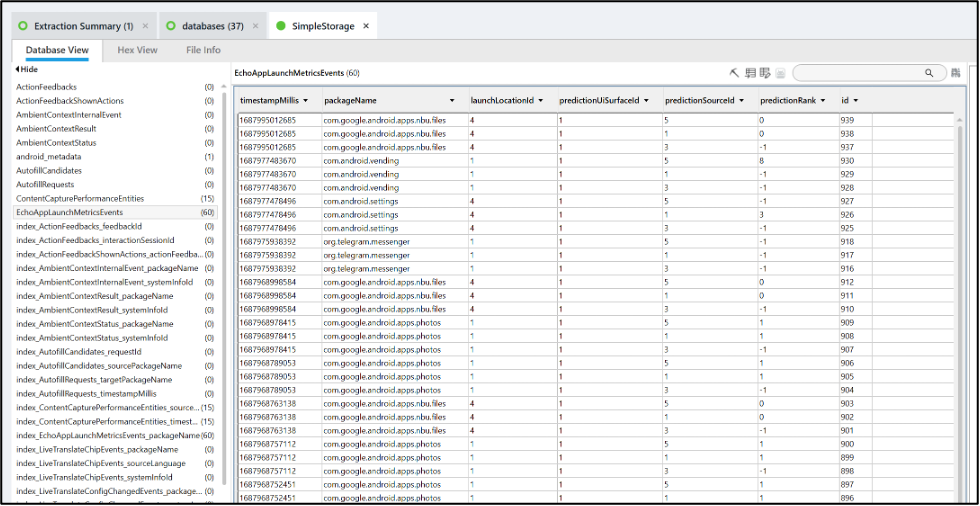Switch to the Hex View tab
The height and width of the screenshot is (506, 980).
pyautogui.click(x=137, y=50)
